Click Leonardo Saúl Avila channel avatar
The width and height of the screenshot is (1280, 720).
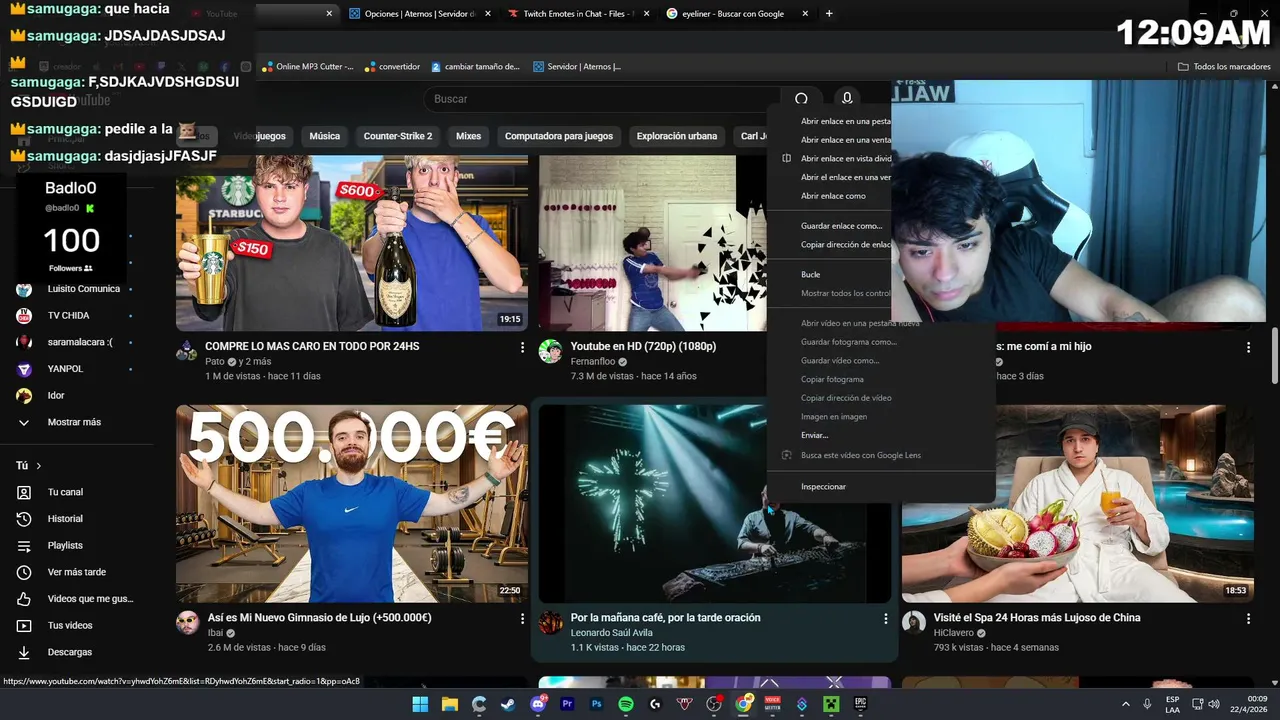(551, 623)
